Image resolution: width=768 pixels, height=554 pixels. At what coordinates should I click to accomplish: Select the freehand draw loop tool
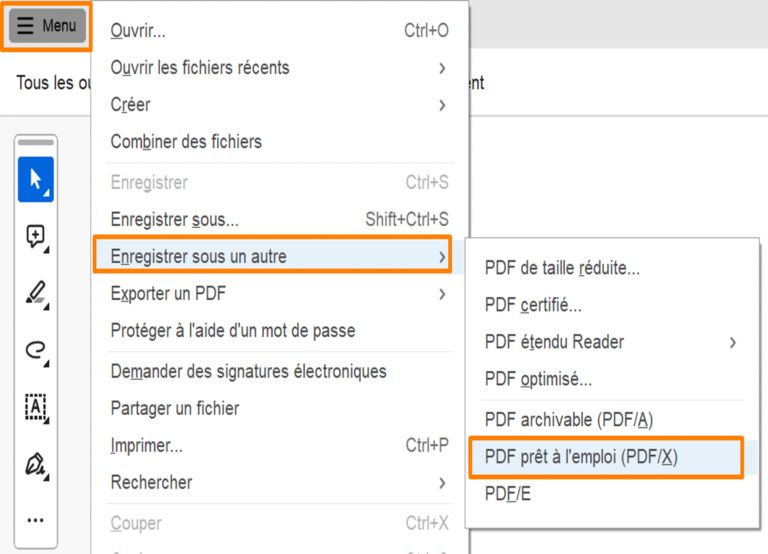(36, 349)
